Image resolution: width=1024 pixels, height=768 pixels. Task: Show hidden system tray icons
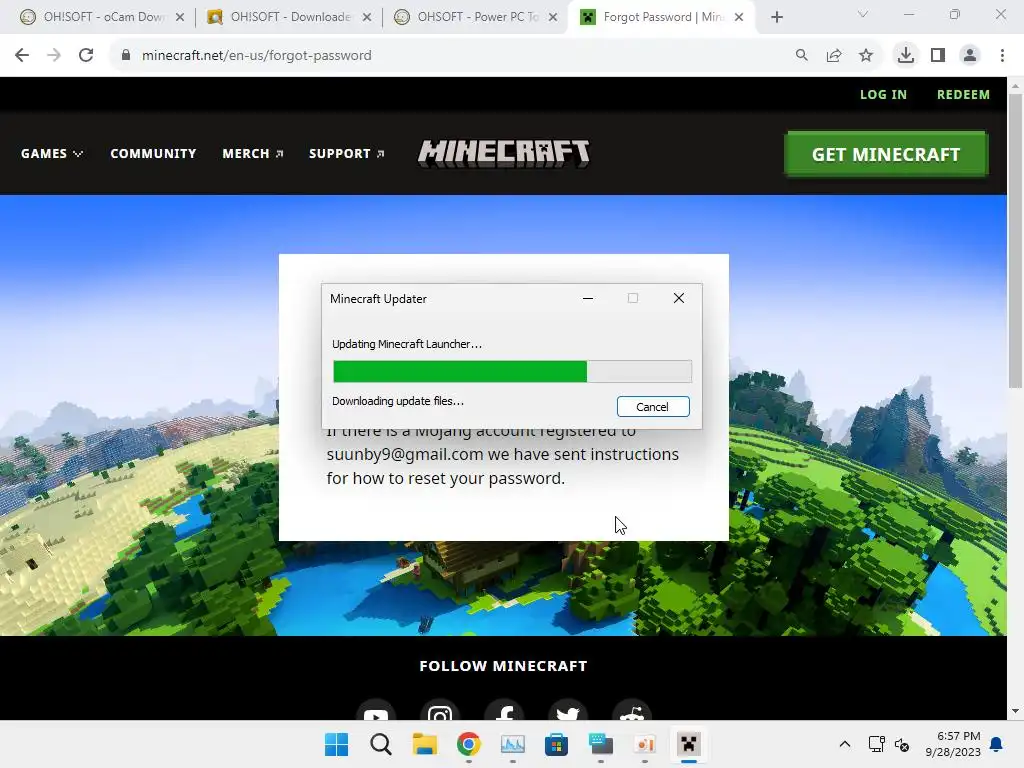point(844,744)
